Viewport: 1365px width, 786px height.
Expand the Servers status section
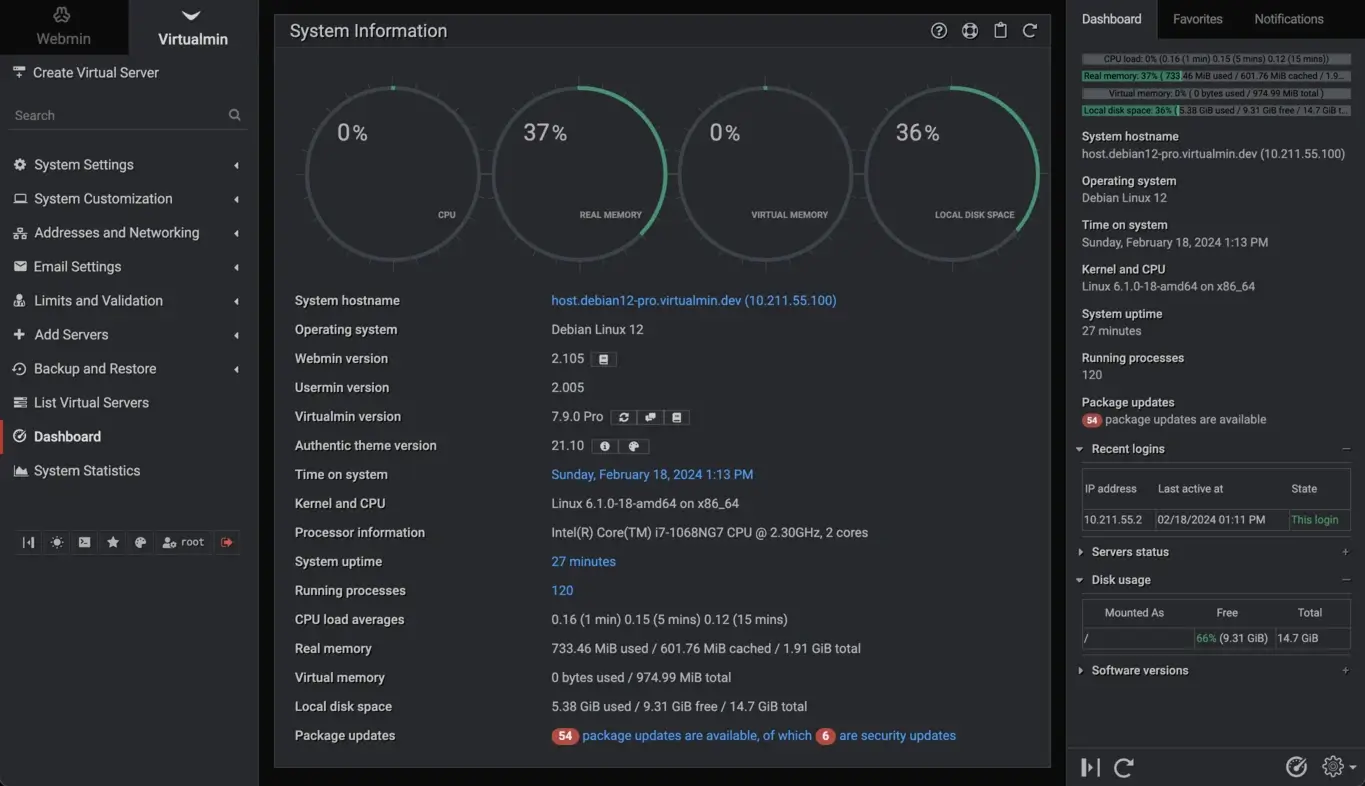tap(1128, 551)
